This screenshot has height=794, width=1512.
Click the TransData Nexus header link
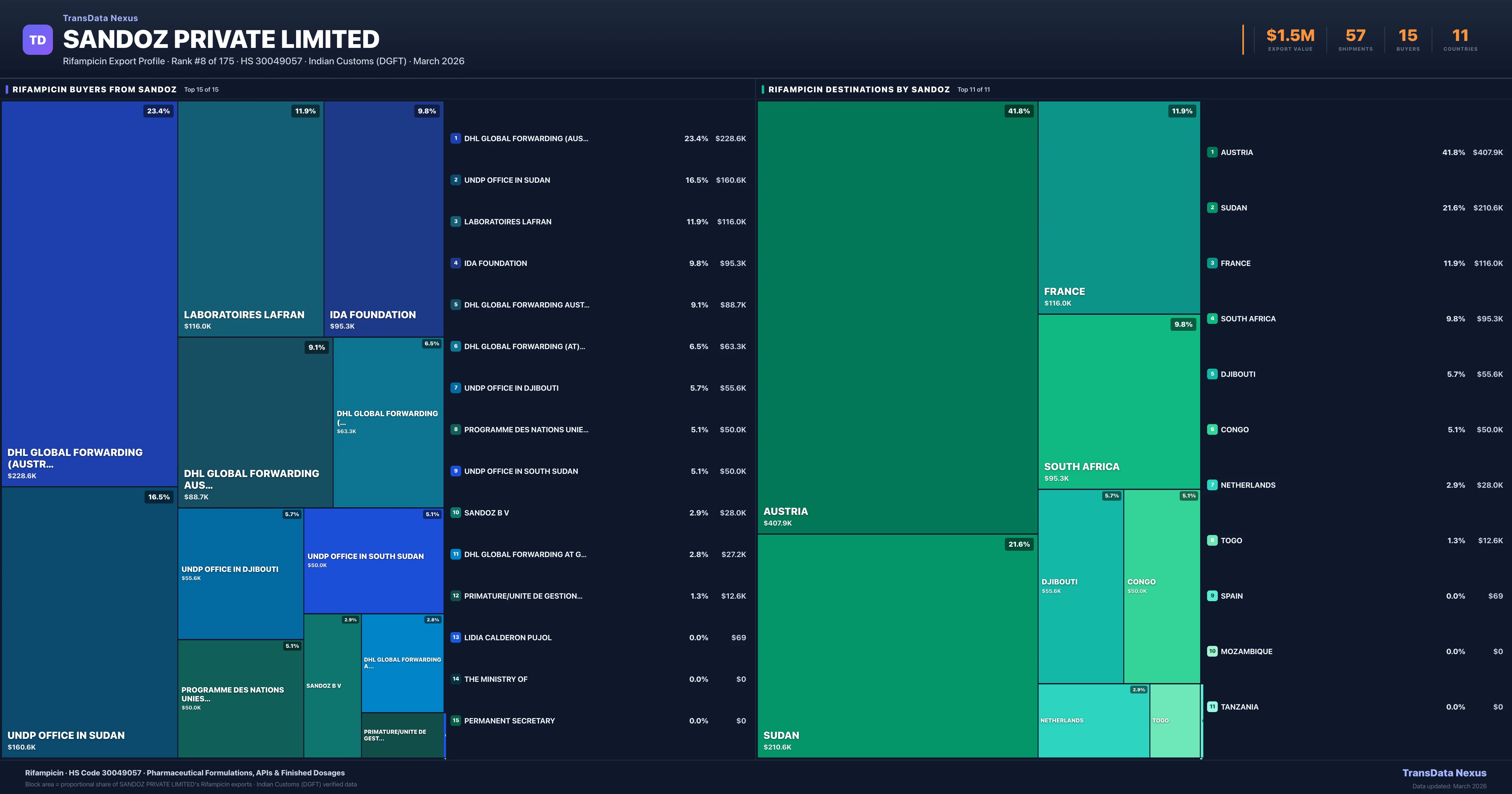pyautogui.click(x=100, y=18)
